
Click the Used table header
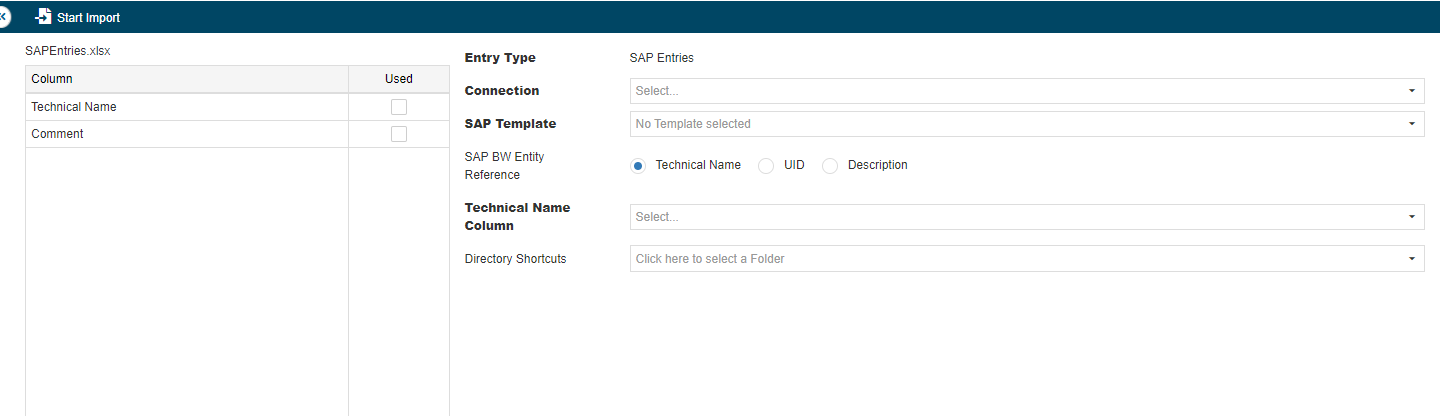pyautogui.click(x=398, y=79)
